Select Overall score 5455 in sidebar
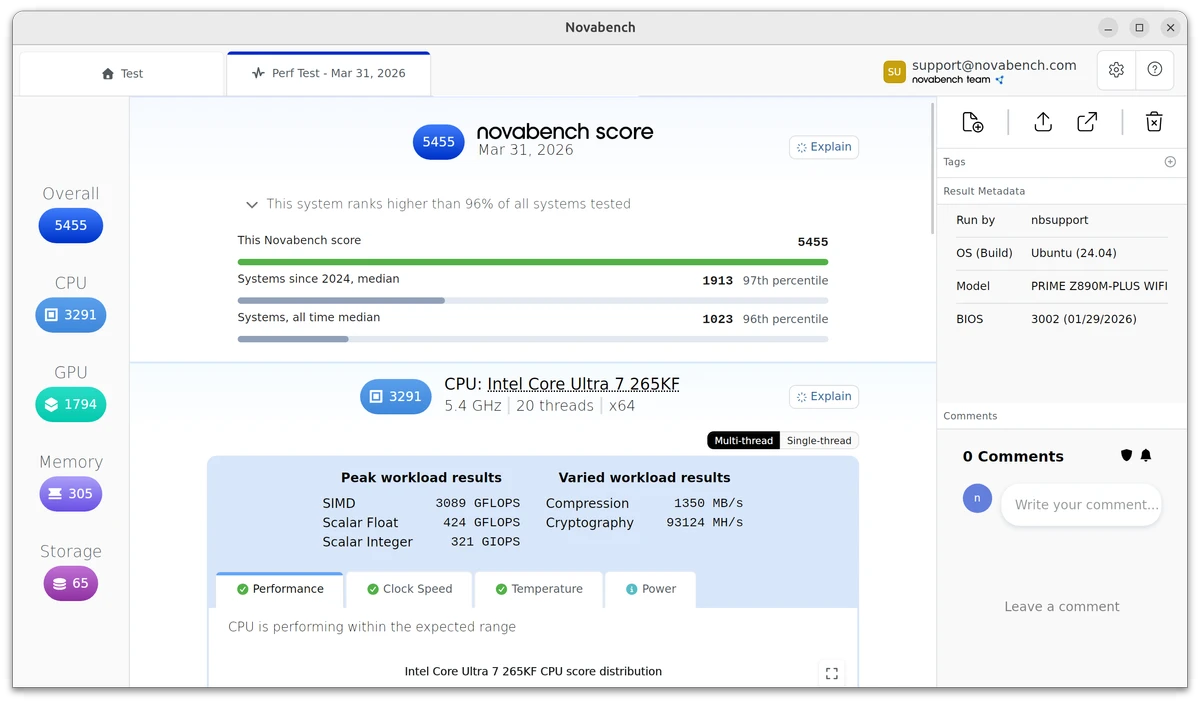 (71, 226)
